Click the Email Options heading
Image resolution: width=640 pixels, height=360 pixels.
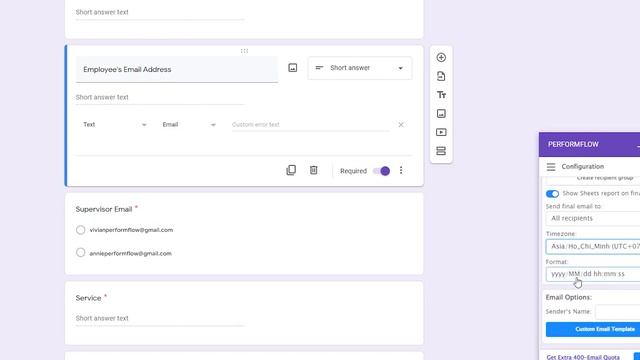click(x=569, y=297)
